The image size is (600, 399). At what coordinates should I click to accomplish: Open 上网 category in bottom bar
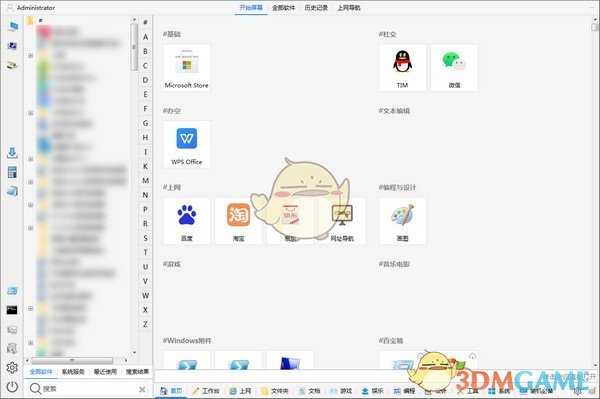[x=240, y=391]
